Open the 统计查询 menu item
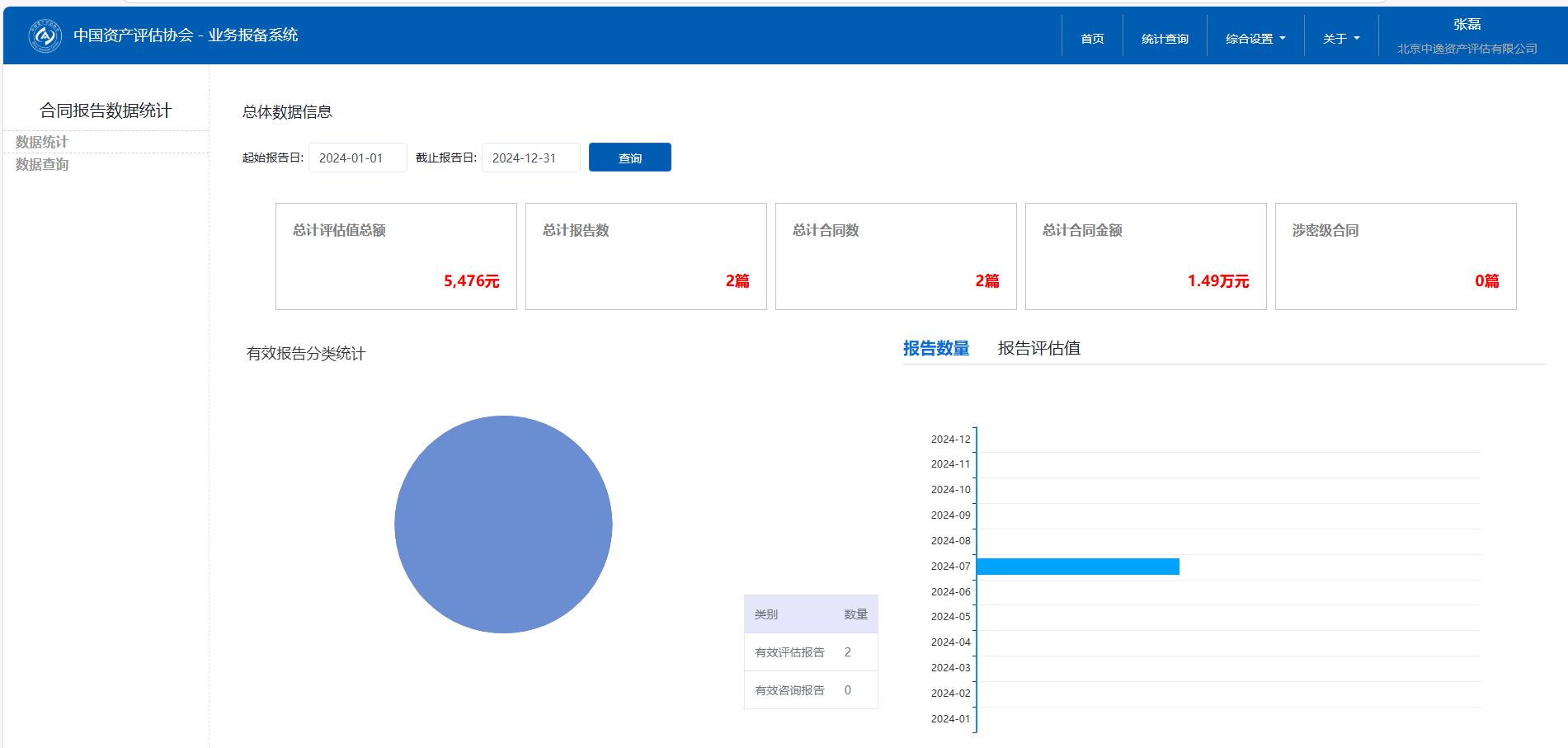This screenshot has width=1568, height=748. pos(1165,39)
